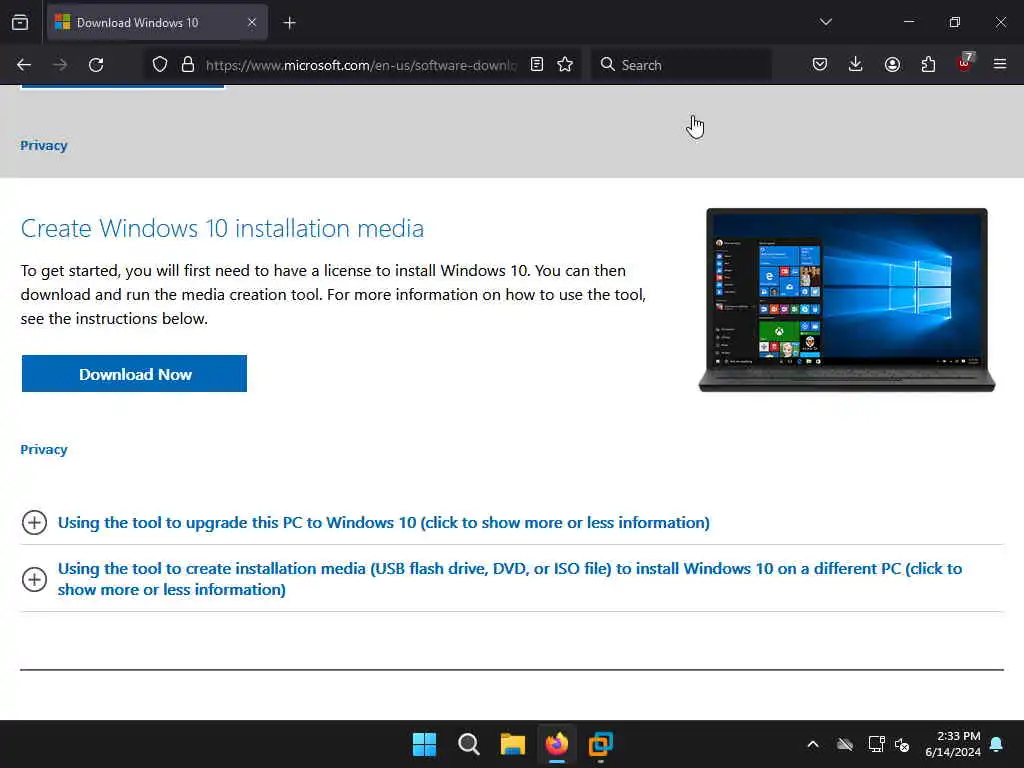
Task: Open a new tab with plus button
Action: pyautogui.click(x=289, y=23)
